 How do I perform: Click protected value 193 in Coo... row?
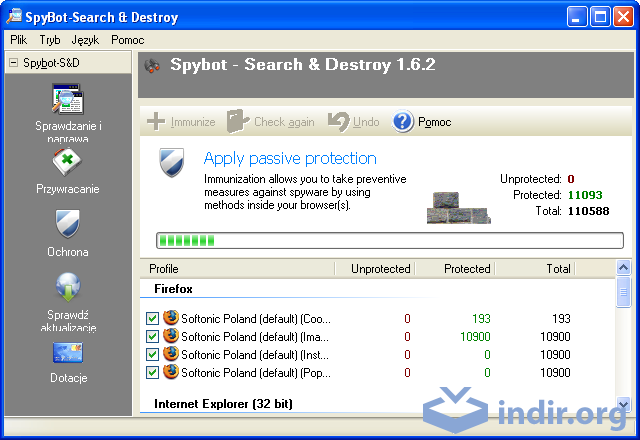tap(481, 319)
